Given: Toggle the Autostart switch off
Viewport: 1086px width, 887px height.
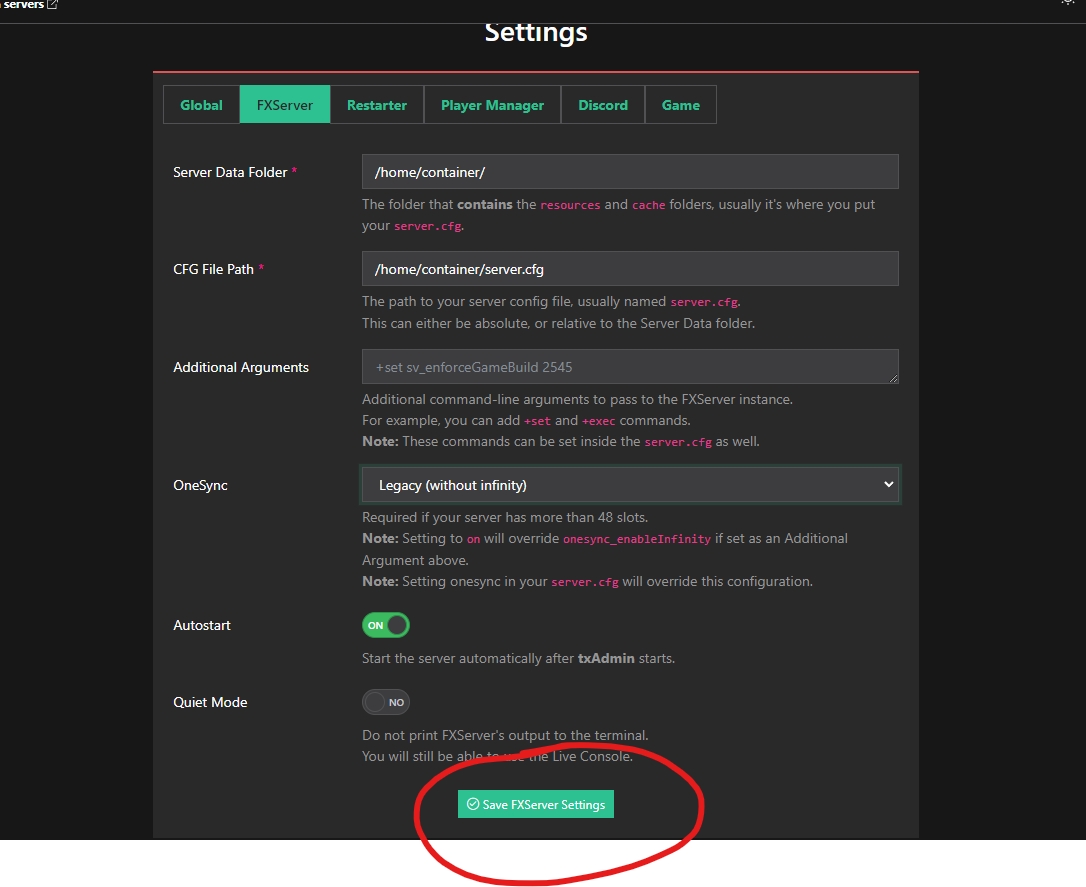Looking at the screenshot, I should (386, 625).
